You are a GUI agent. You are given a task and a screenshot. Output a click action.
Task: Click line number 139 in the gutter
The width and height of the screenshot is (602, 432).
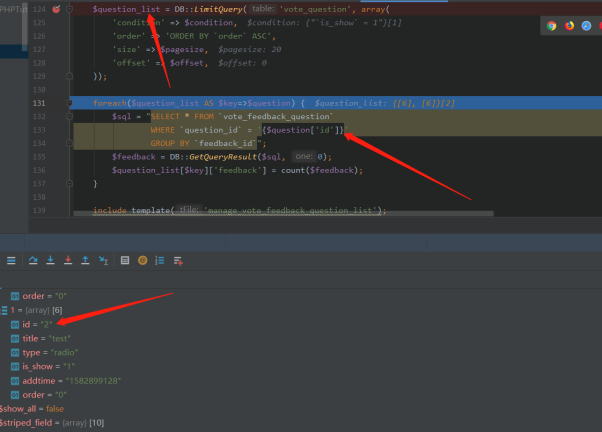(x=39, y=210)
